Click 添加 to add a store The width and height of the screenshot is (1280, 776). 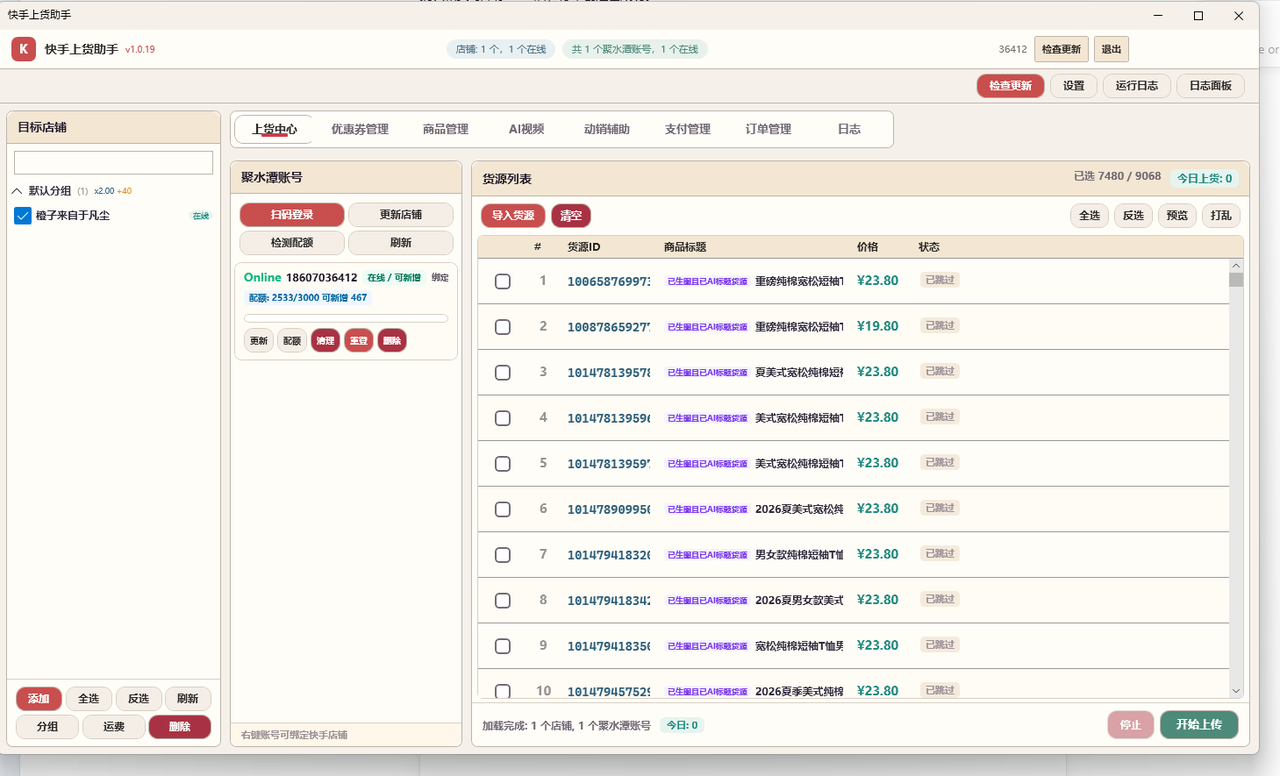39,699
